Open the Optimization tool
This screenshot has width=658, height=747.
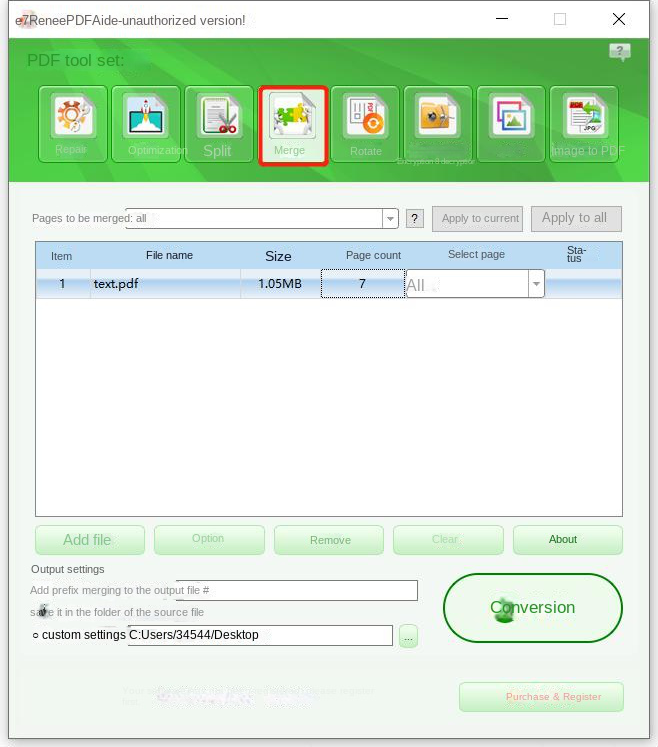pos(146,124)
